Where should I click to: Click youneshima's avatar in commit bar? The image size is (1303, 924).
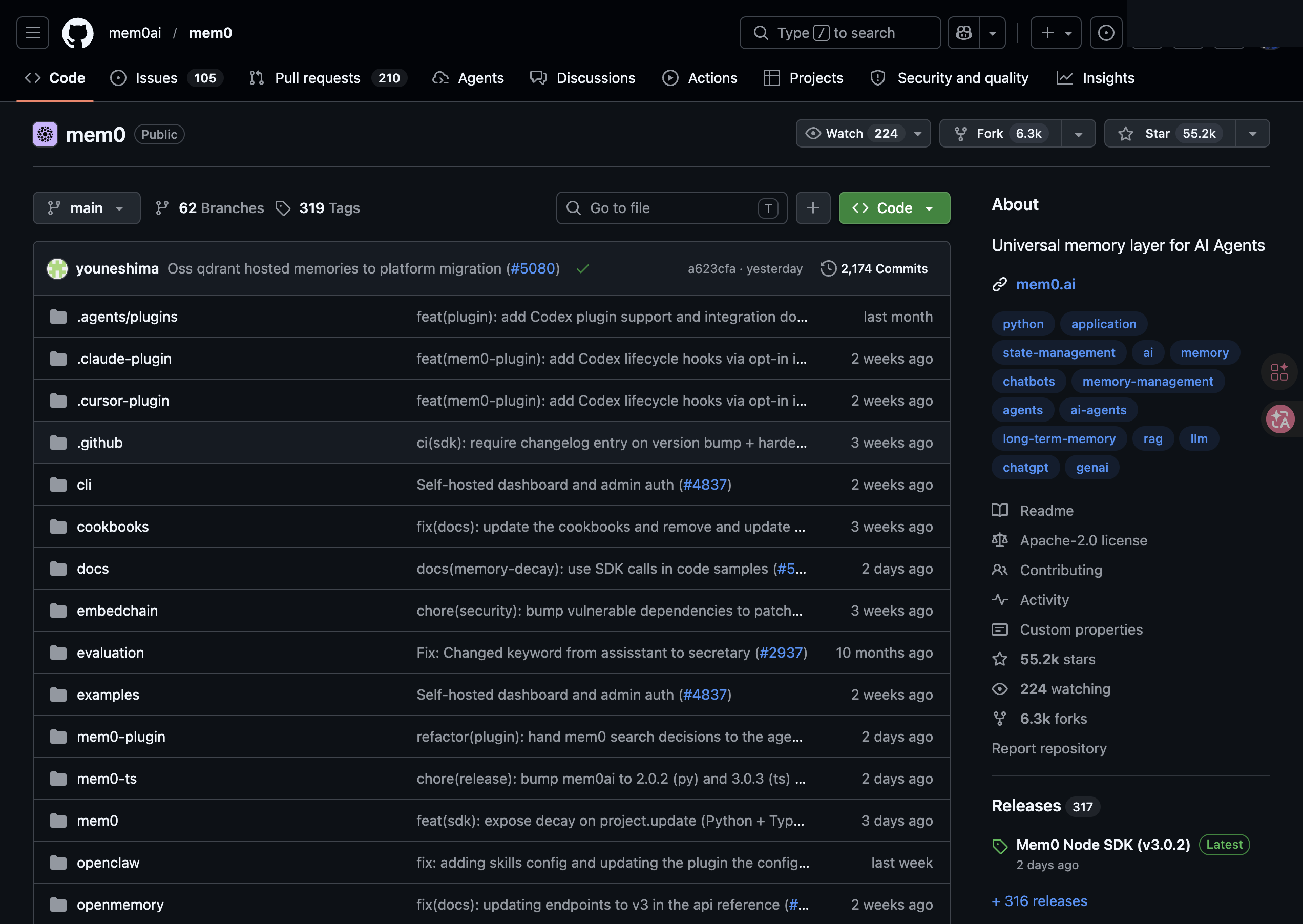coord(57,268)
